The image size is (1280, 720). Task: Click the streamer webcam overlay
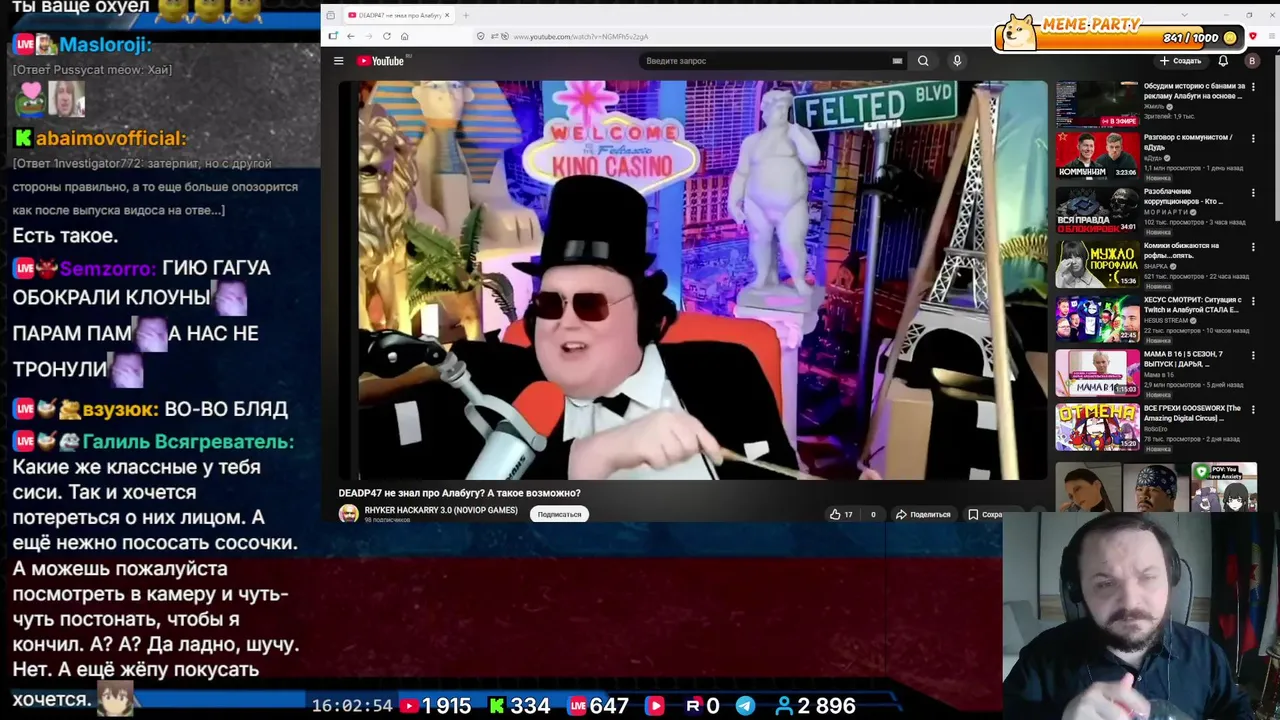1141,616
